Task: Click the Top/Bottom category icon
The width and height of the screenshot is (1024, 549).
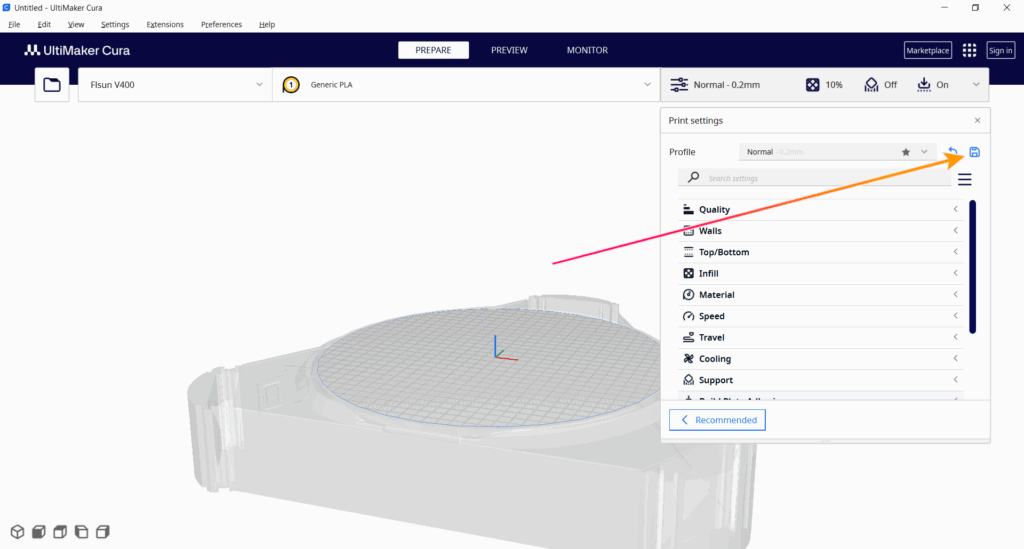Action: click(x=688, y=252)
